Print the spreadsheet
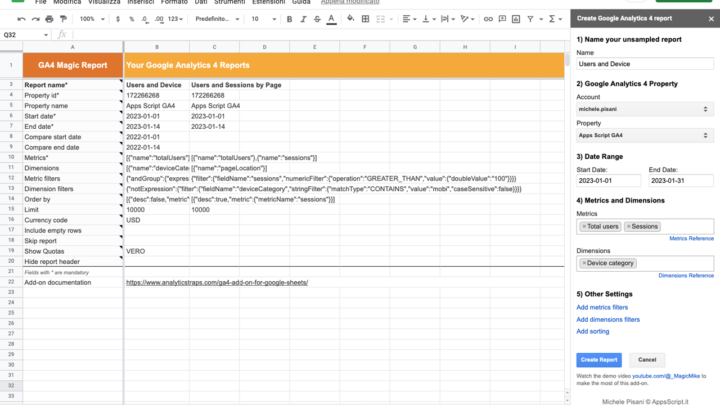720x405 pixels. (x=49, y=19)
